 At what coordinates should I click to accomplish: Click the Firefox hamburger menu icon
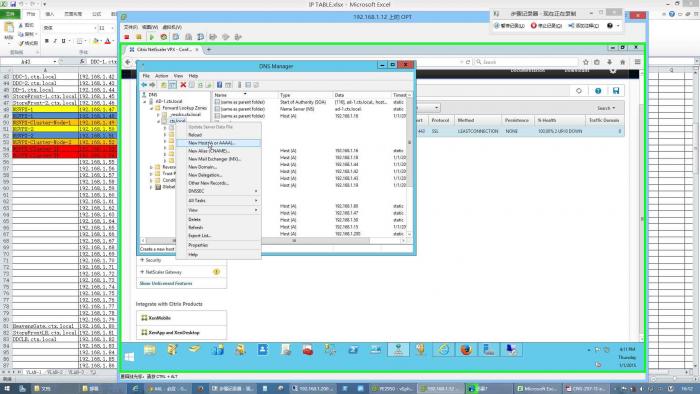coord(638,62)
